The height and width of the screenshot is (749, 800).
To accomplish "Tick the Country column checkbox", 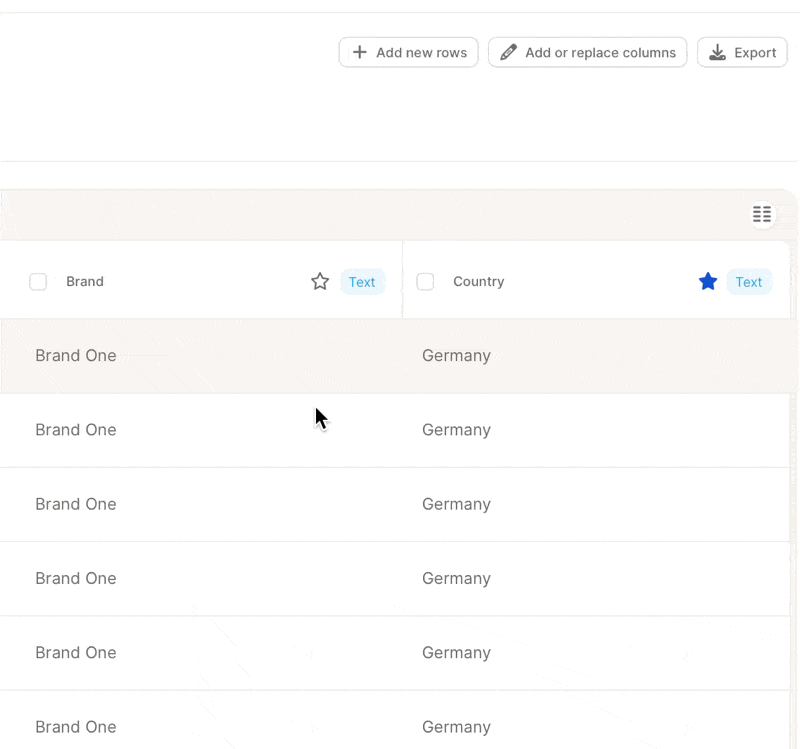I will (x=425, y=282).
